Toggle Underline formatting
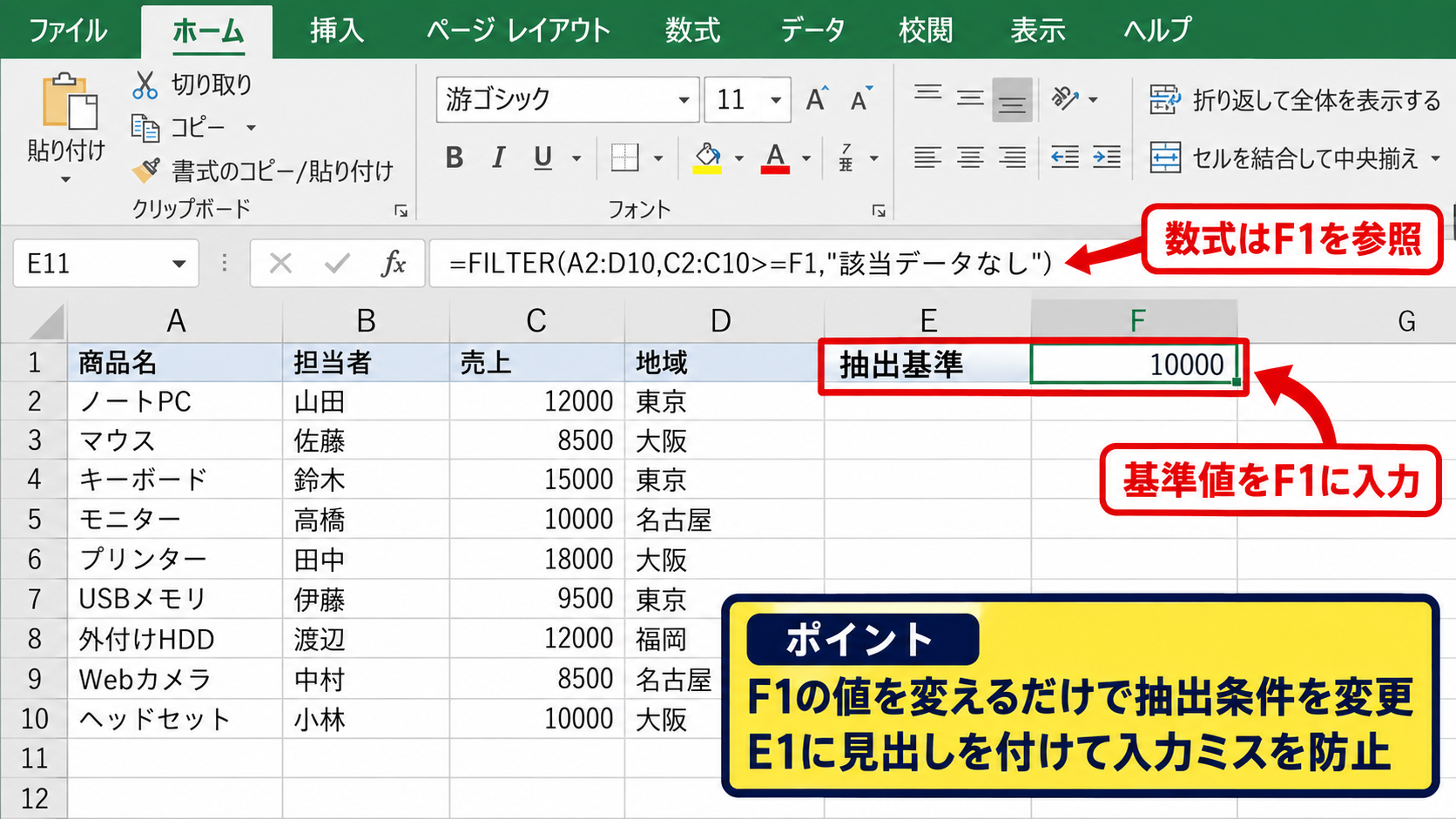Image resolution: width=1456 pixels, height=819 pixels. (x=543, y=158)
